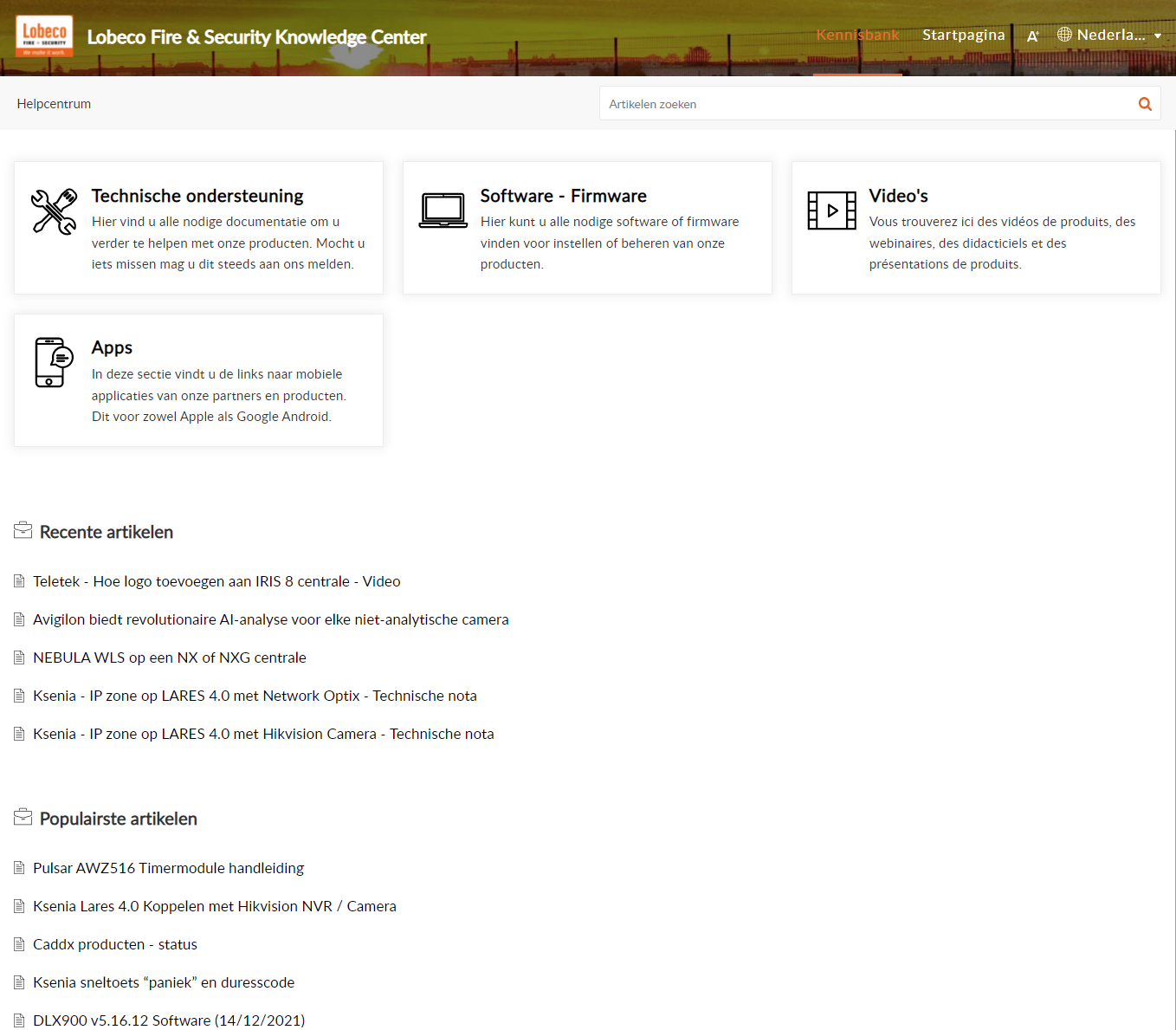Viewport: 1176px width, 1030px height.
Task: Open Technische ondersteuning category heading
Action: 197,196
